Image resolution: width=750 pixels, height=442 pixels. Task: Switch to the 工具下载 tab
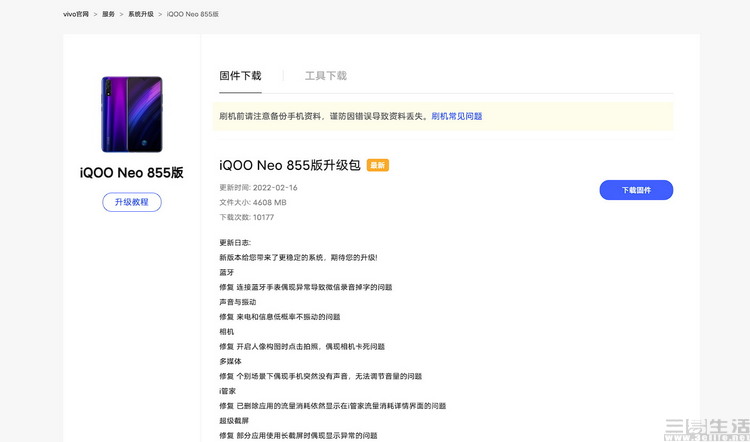click(326, 76)
